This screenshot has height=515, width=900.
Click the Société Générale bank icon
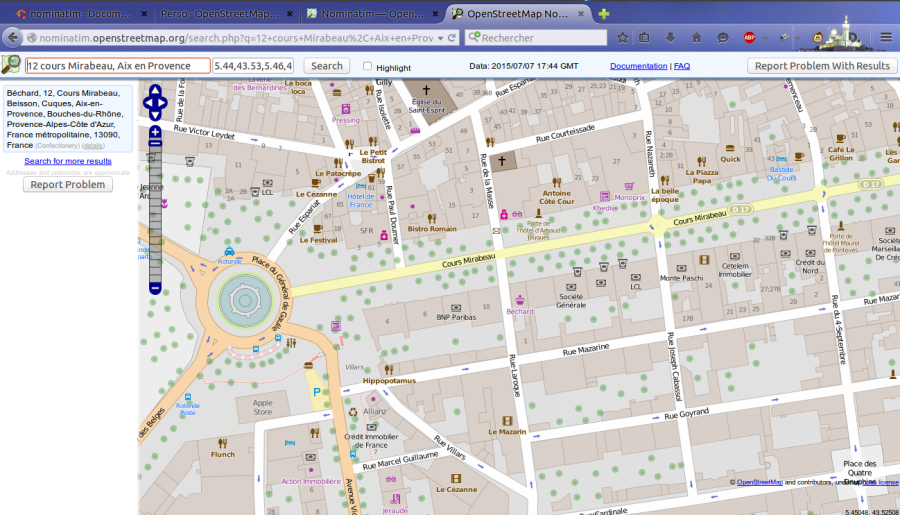571,286
